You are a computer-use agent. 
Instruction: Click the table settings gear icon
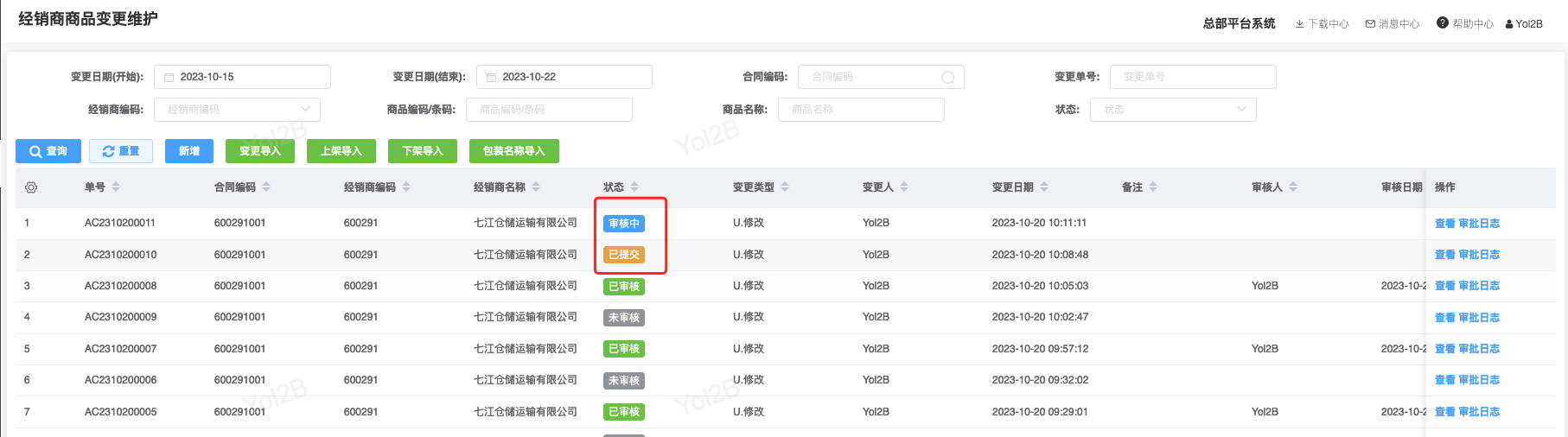(x=31, y=187)
